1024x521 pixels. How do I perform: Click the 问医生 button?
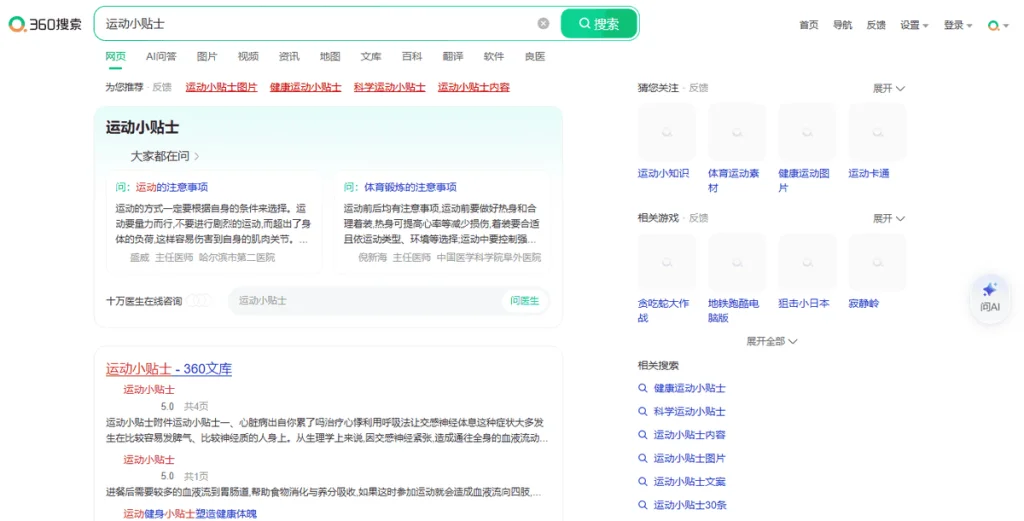click(525, 301)
